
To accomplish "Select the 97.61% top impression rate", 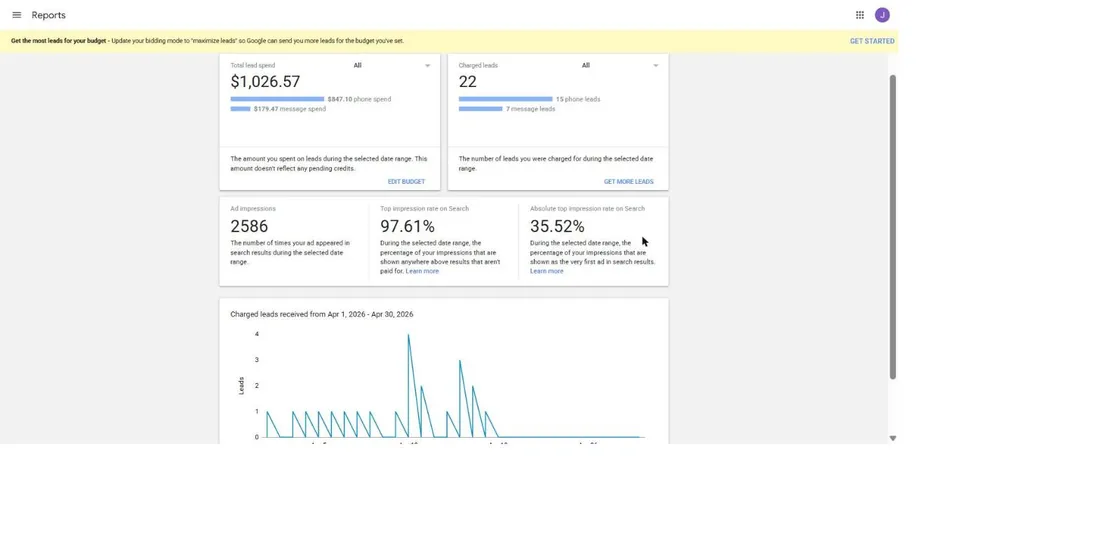I will click(408, 227).
